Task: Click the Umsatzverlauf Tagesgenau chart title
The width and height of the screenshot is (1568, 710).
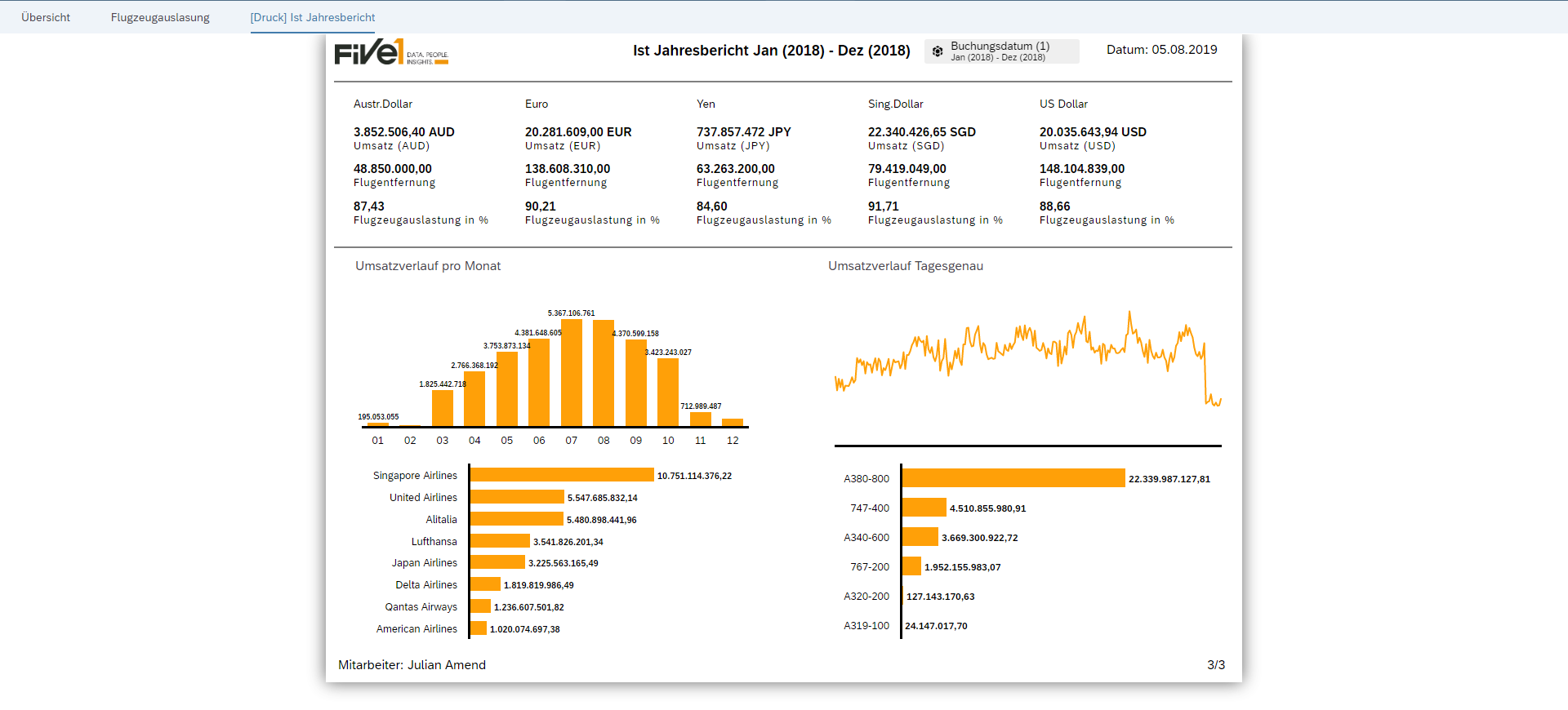Action: point(906,266)
